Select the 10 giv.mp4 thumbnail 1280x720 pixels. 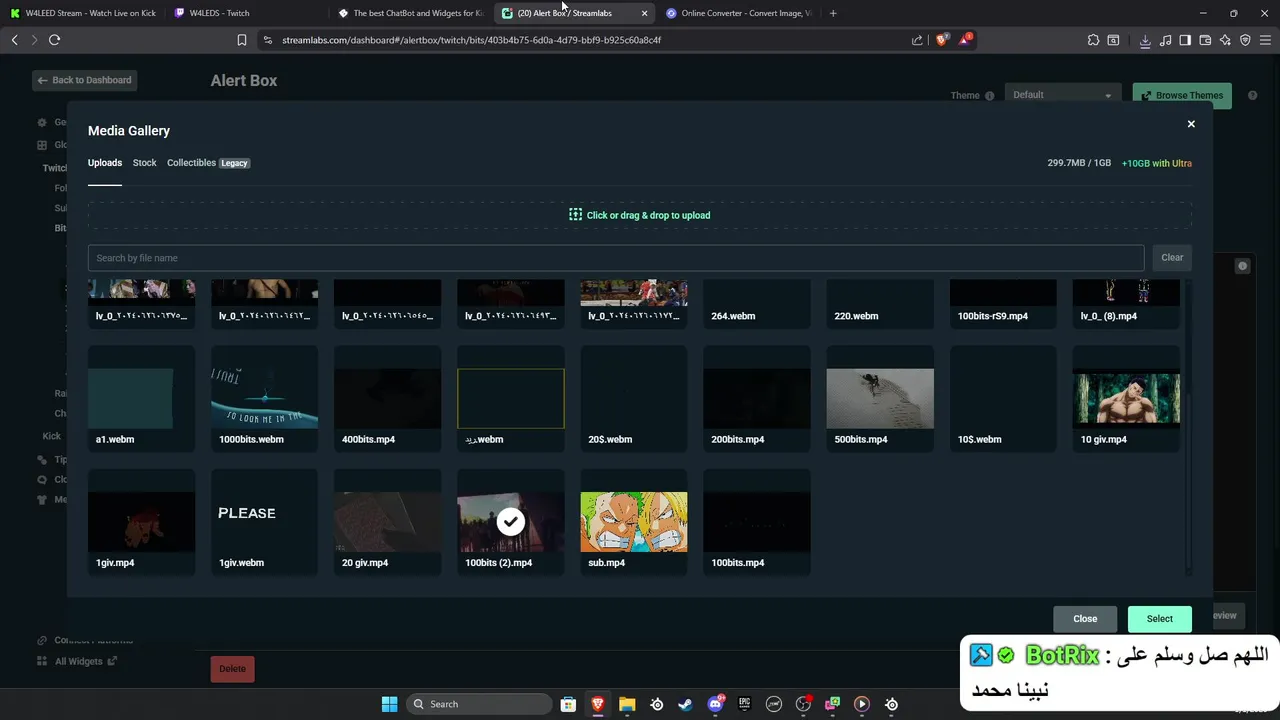tap(1126, 399)
